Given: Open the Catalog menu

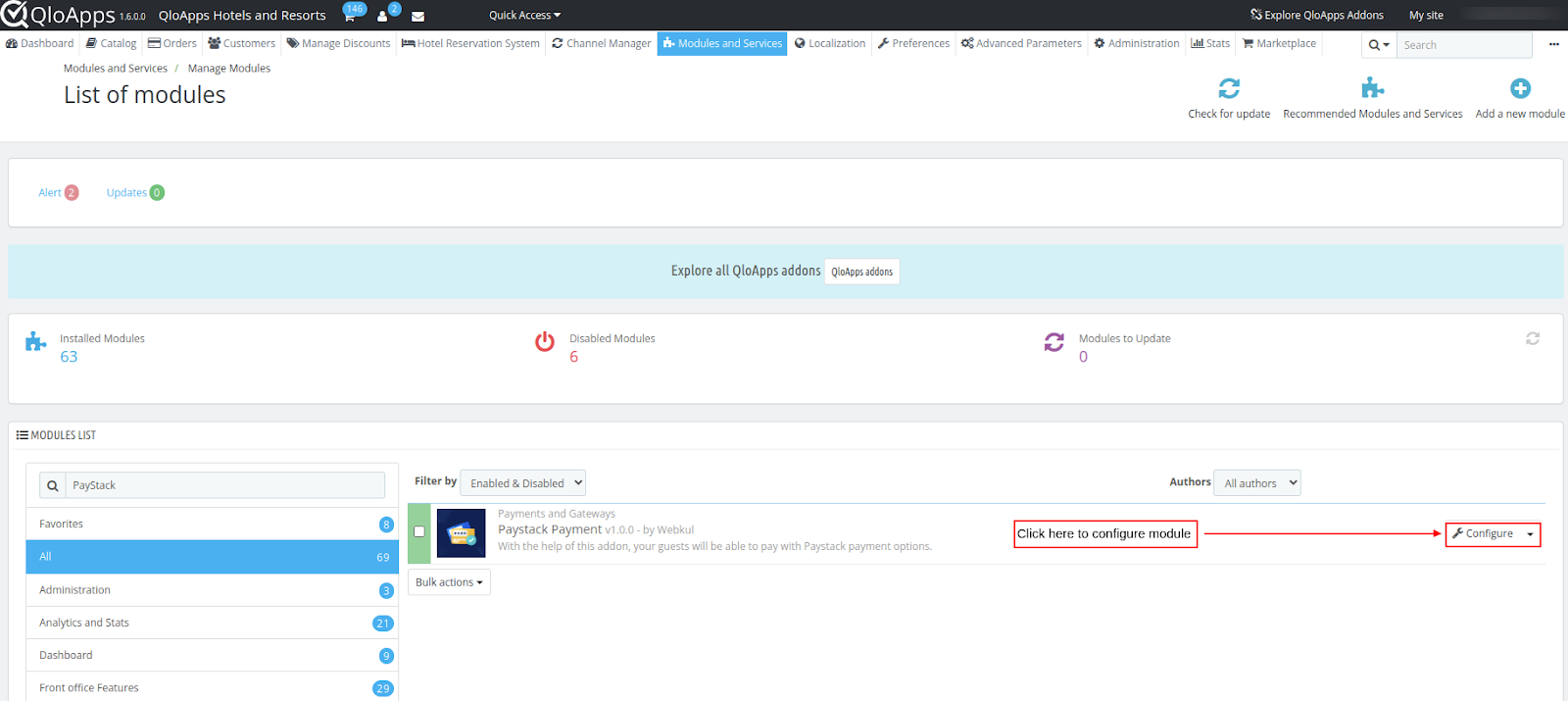Looking at the screenshot, I should tap(111, 43).
